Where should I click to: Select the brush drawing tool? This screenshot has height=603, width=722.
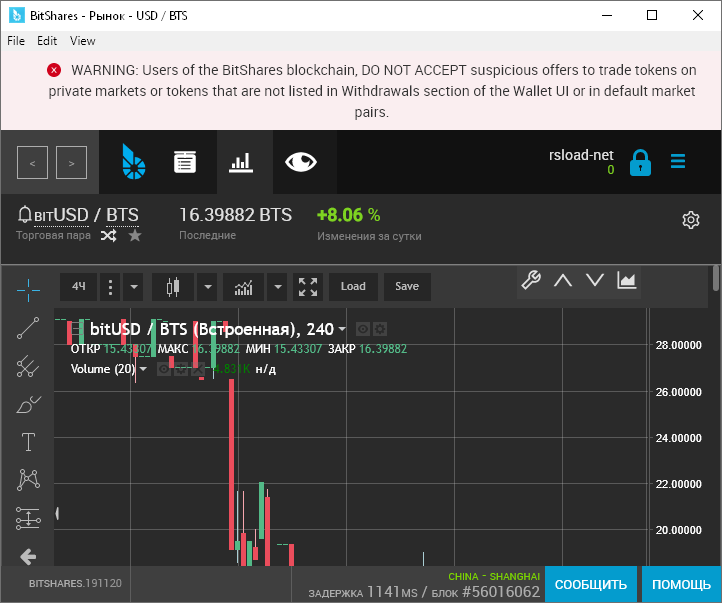28,405
